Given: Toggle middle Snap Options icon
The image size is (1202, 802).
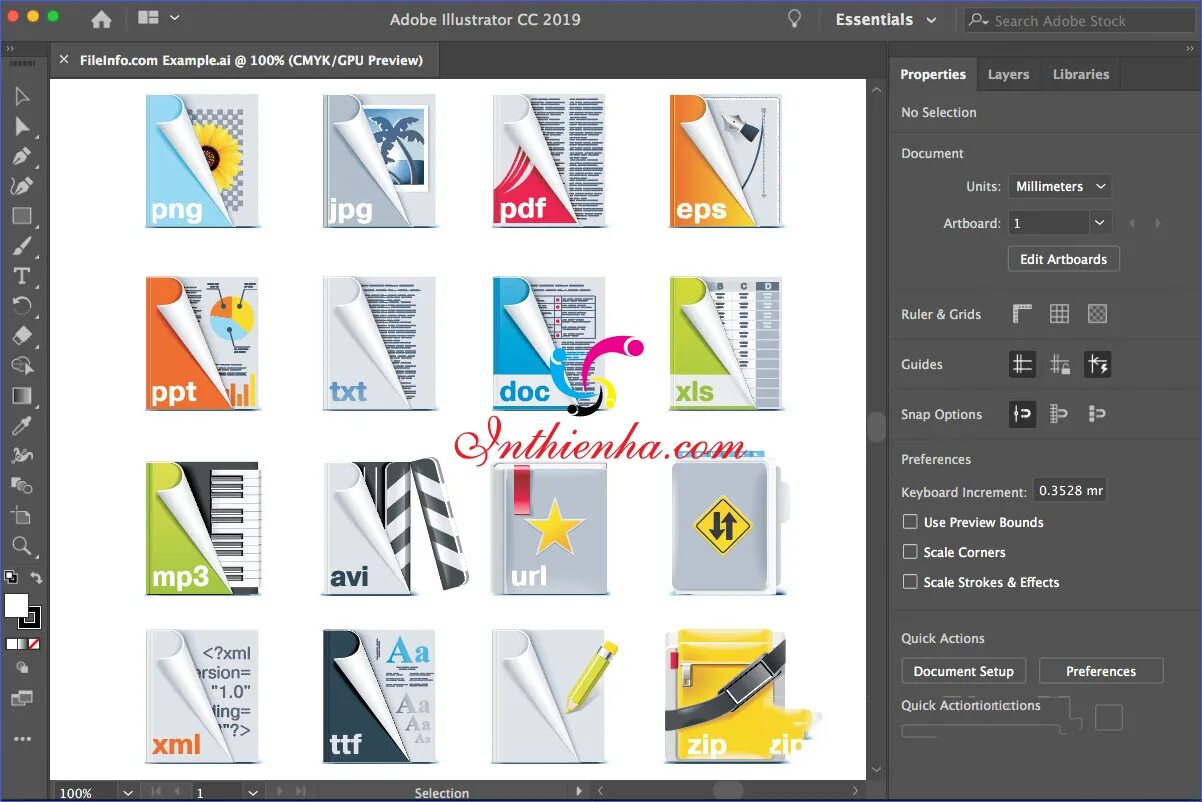Looking at the screenshot, I should pyautogui.click(x=1060, y=414).
